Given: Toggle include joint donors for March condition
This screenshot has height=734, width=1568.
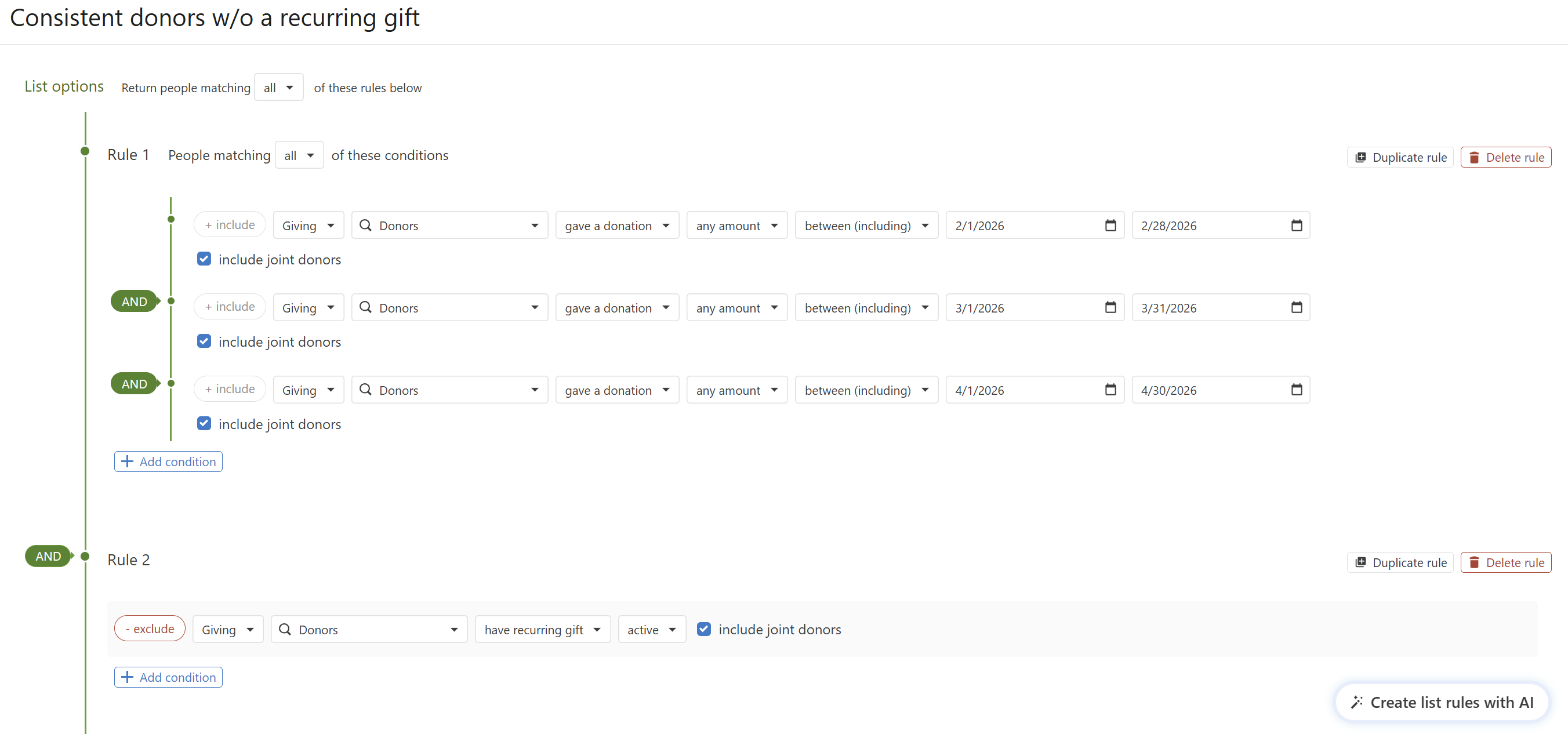Looking at the screenshot, I should (204, 341).
